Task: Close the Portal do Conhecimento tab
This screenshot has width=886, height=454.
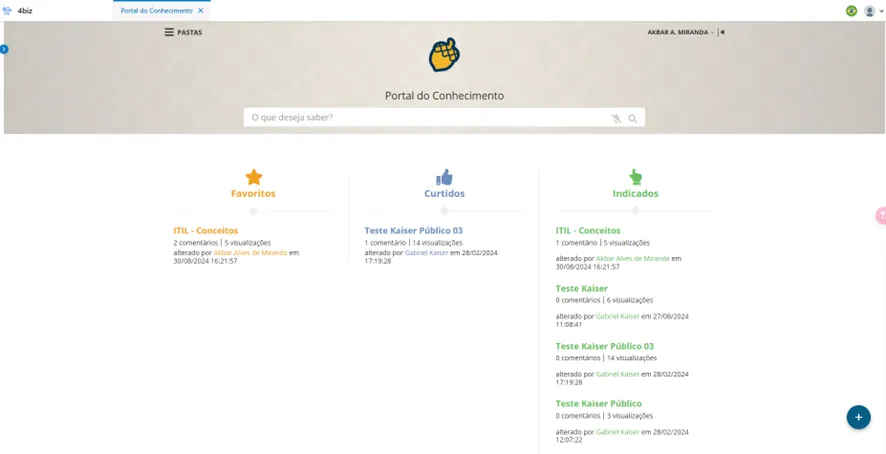Action: click(x=201, y=11)
